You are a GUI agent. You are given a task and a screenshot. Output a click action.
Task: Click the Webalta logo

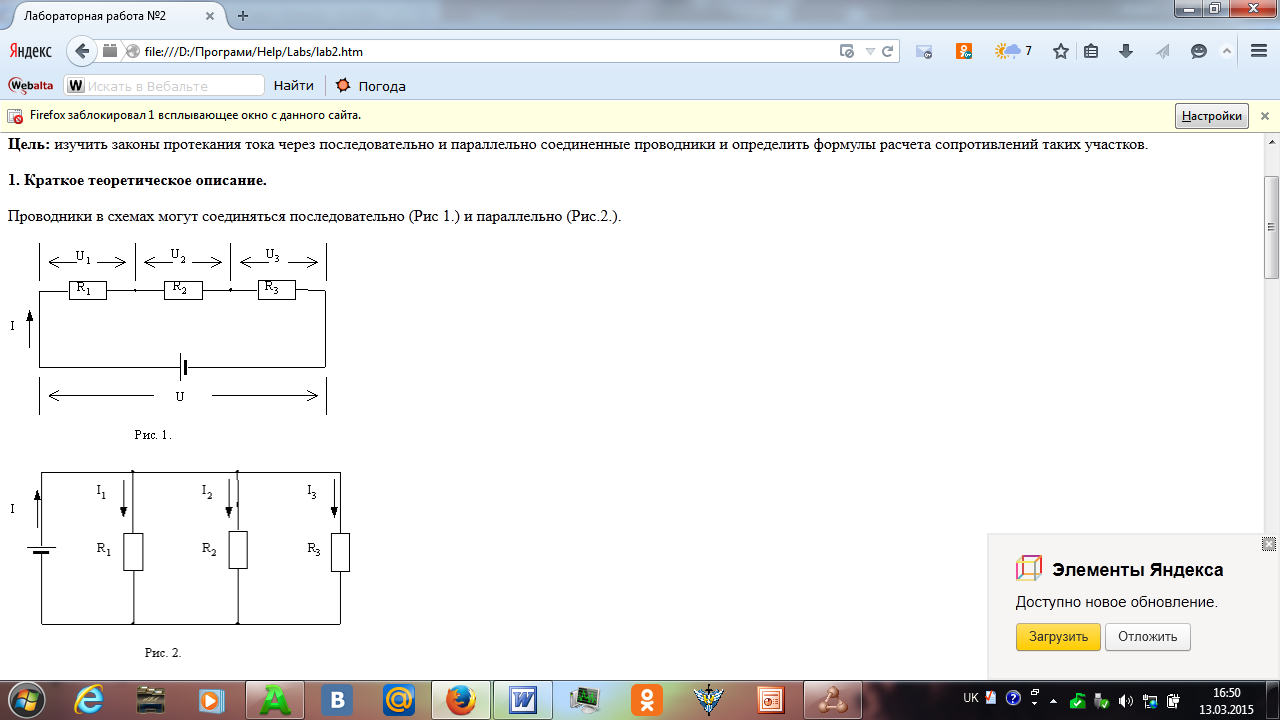[31, 85]
